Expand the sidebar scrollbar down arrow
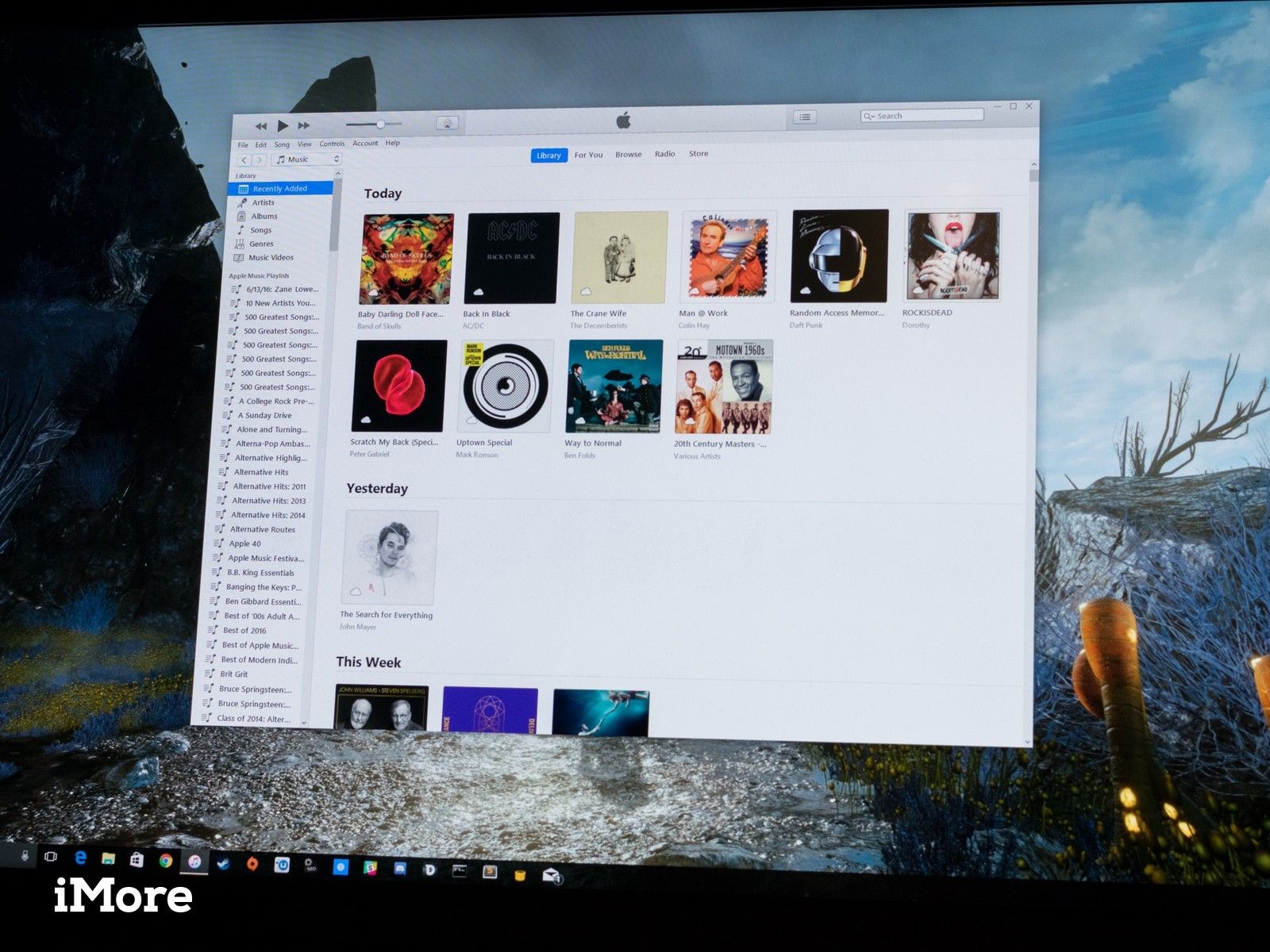 (x=303, y=722)
